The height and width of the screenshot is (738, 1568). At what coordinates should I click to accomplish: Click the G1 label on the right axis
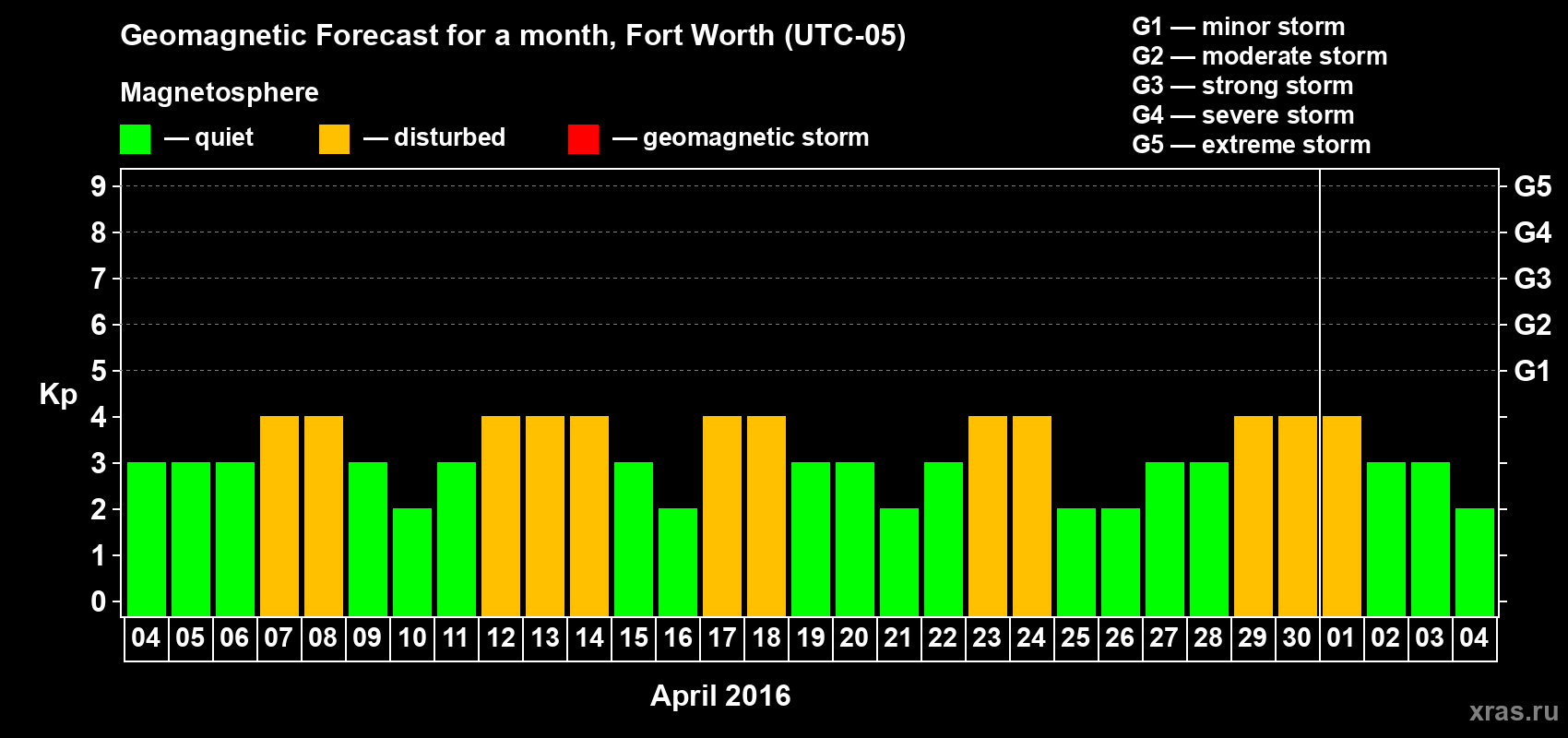coord(1533,371)
